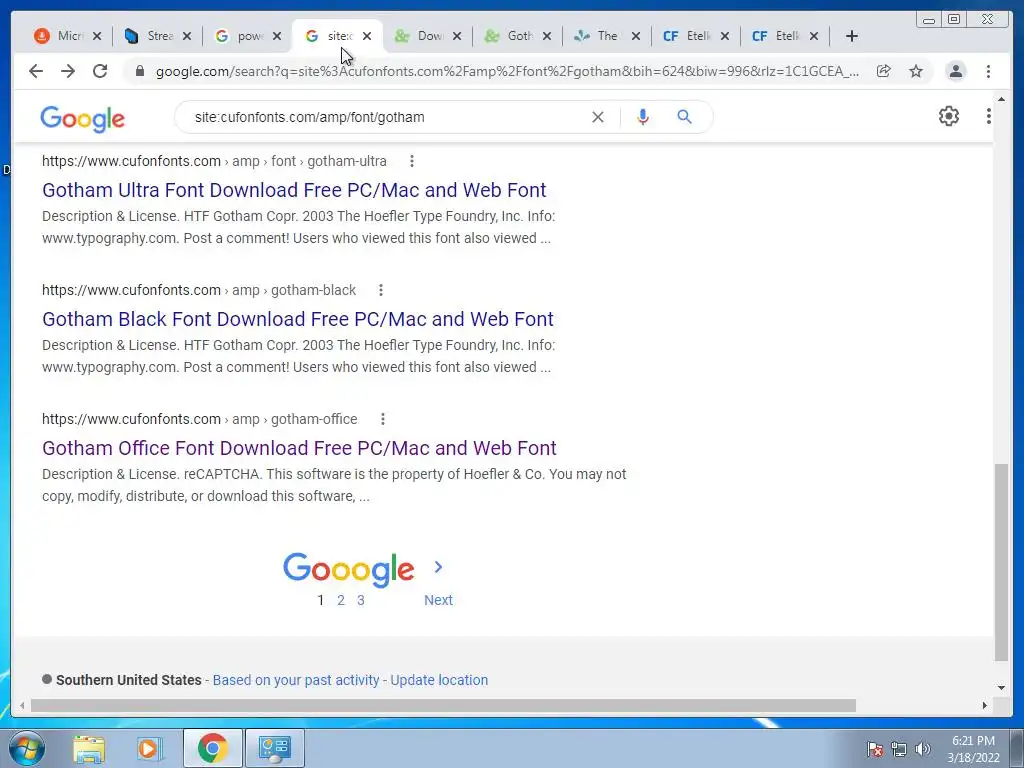The height and width of the screenshot is (768, 1024).
Task: Open Chrome's three-dot menu
Action: [988, 71]
